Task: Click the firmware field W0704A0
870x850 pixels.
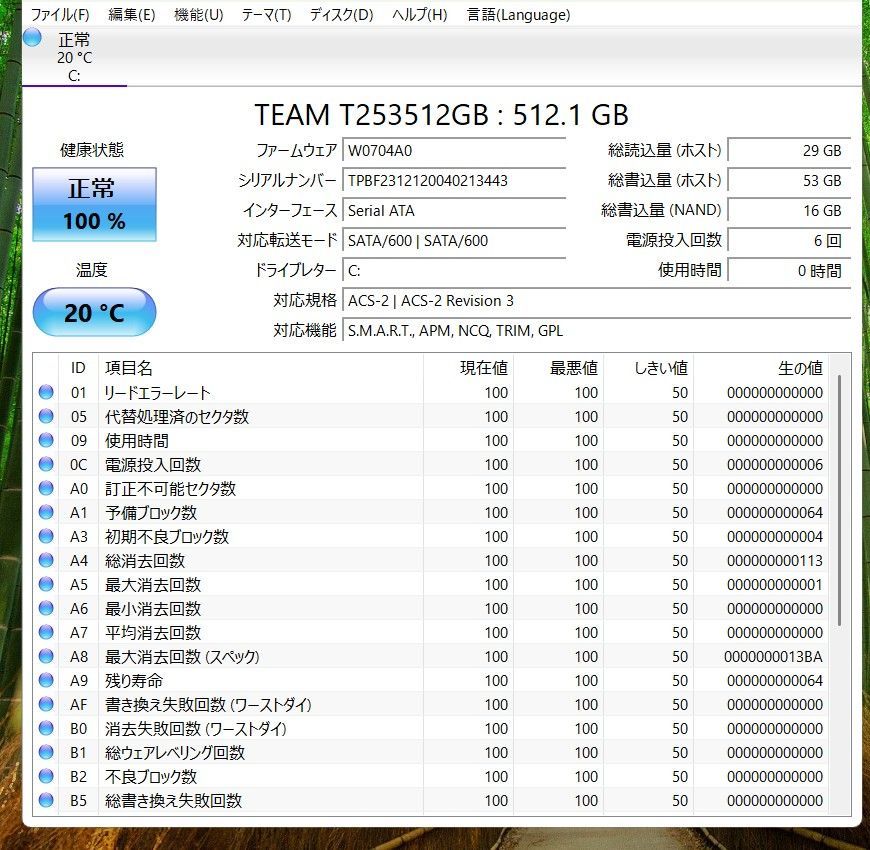Action: coord(454,151)
